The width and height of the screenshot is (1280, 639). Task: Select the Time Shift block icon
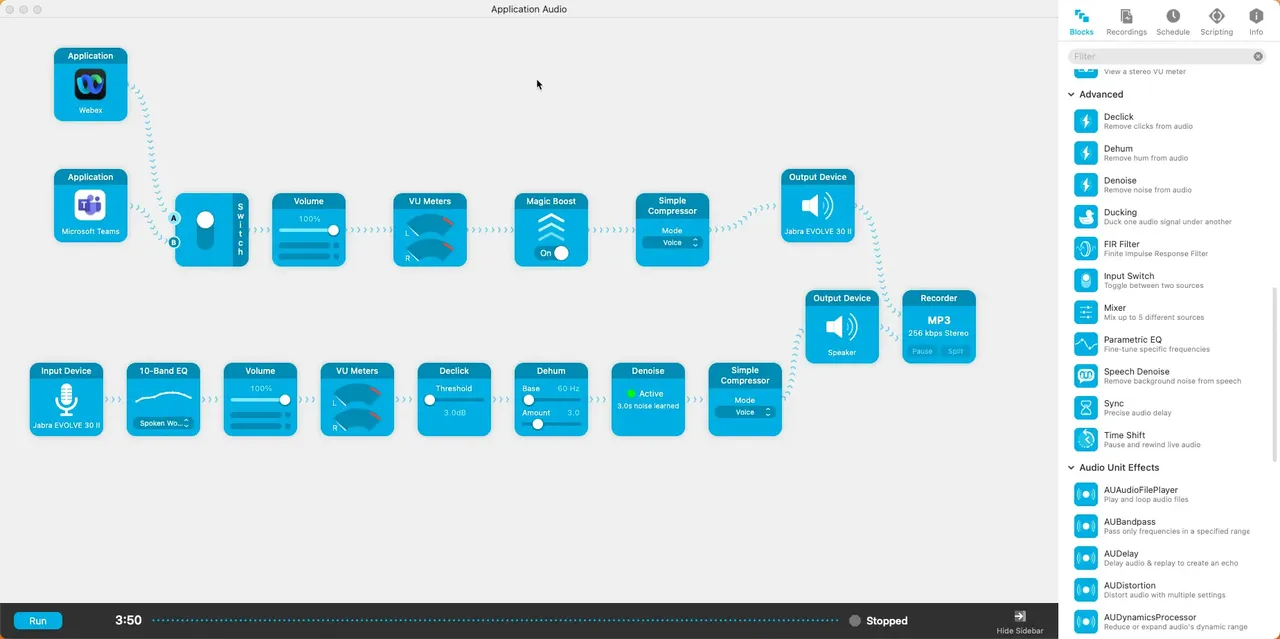coord(1085,439)
